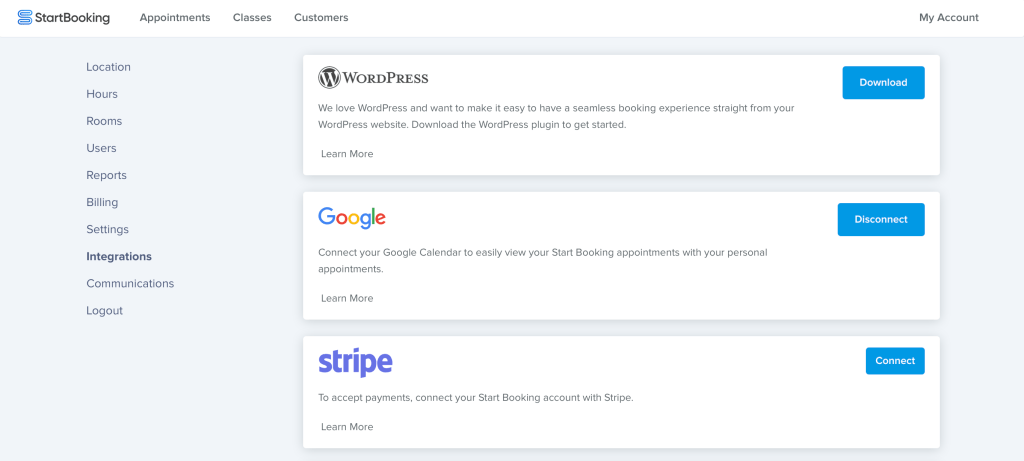Click the StartBooking logo icon

(x=25, y=18)
